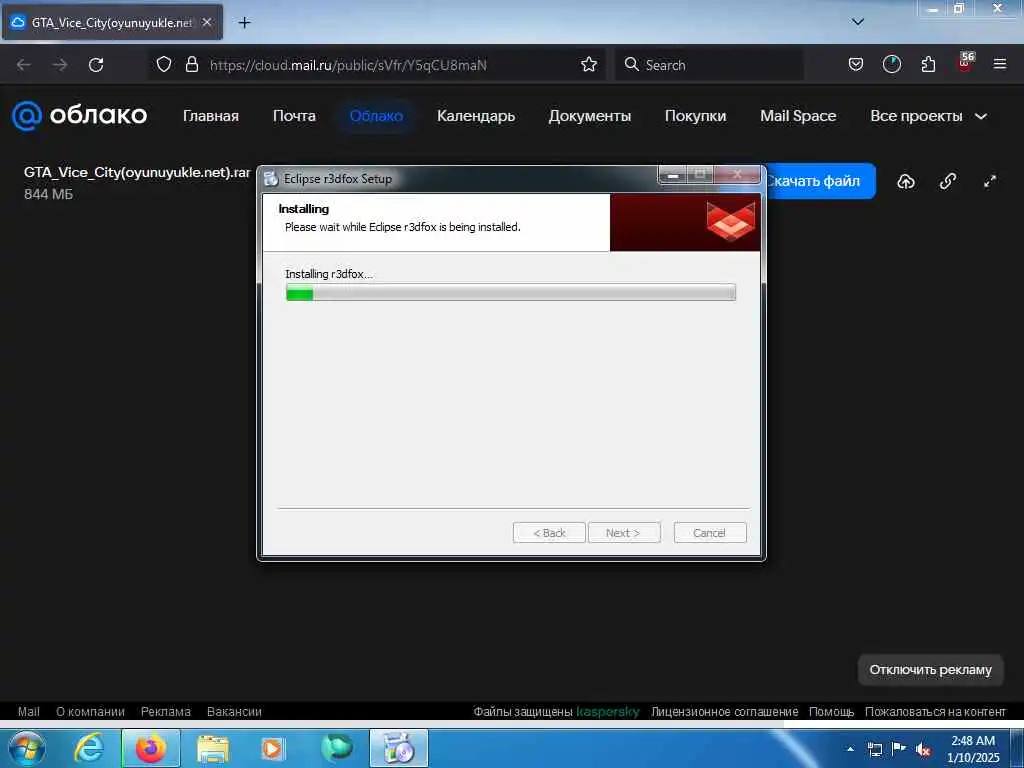Open Windows Media Player taskbar icon
This screenshot has width=1024, height=768.
(x=273, y=748)
